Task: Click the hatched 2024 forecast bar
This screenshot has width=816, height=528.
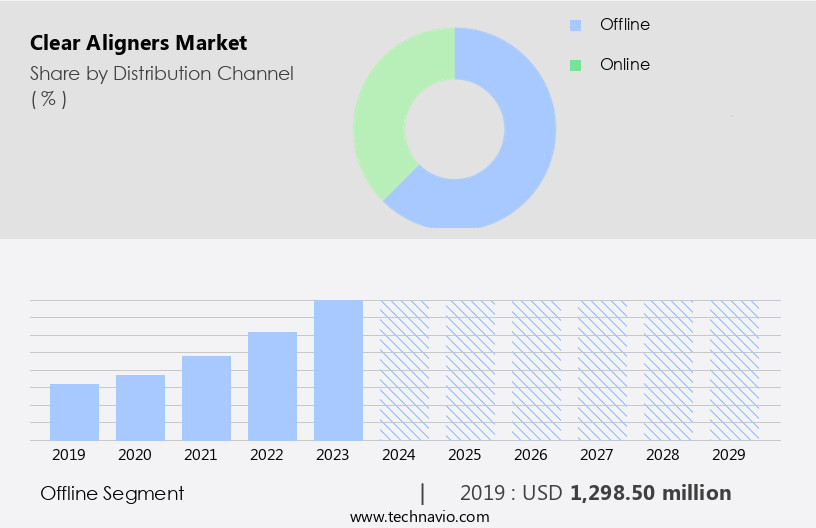Action: click(x=404, y=370)
